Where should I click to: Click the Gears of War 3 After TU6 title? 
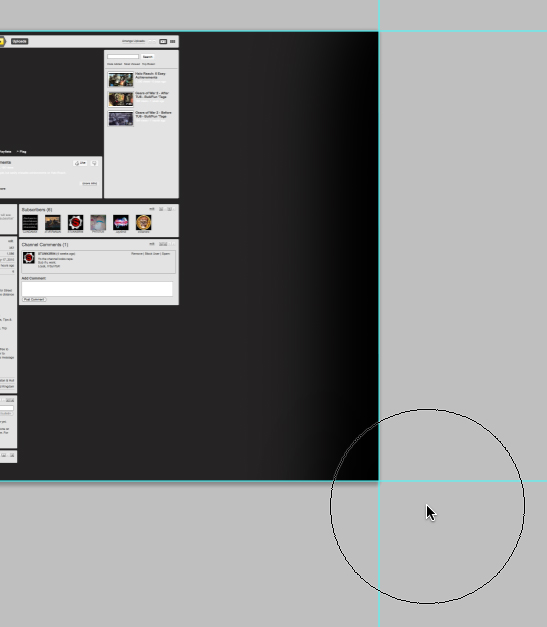click(x=152, y=95)
